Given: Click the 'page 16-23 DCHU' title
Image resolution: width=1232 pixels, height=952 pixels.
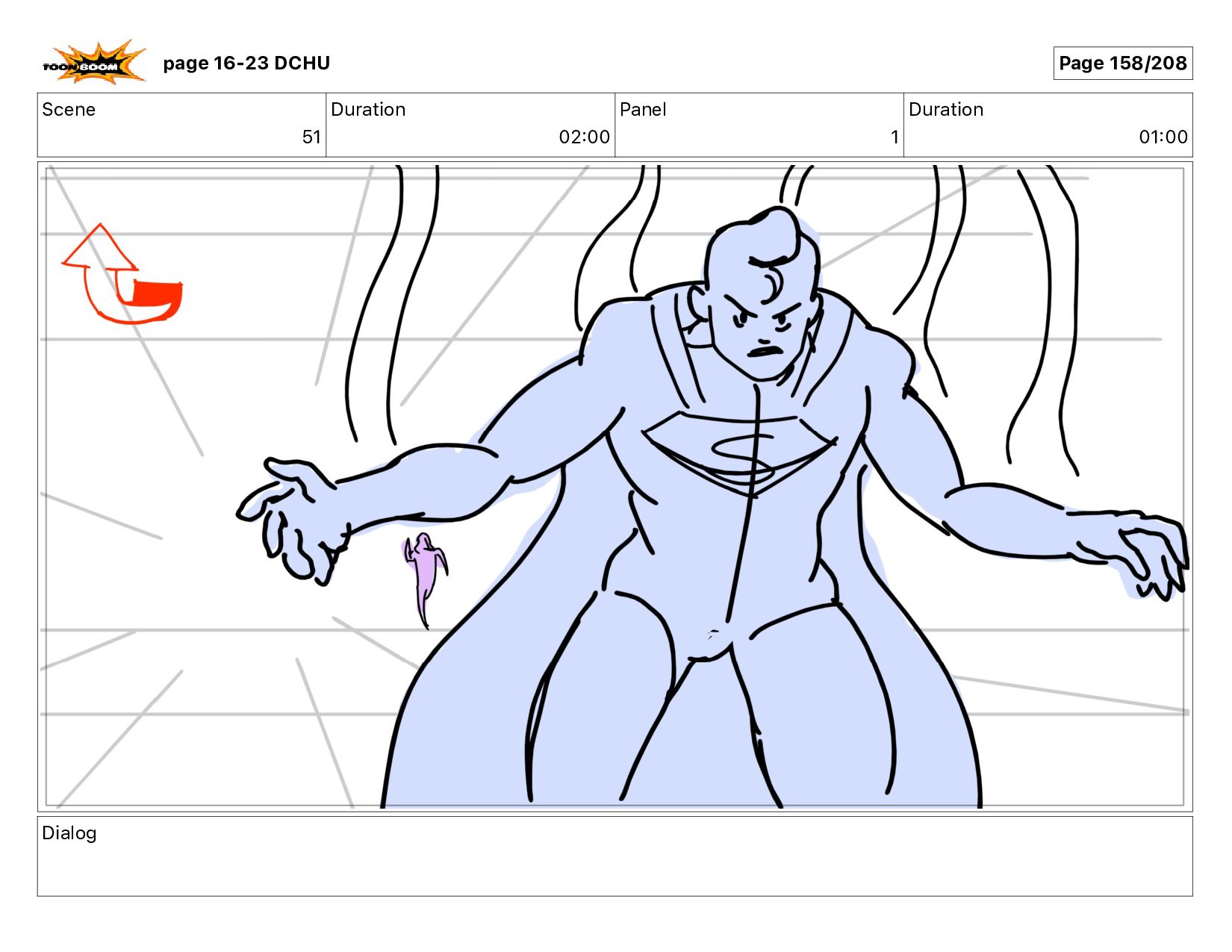Looking at the screenshot, I should click(x=246, y=63).
